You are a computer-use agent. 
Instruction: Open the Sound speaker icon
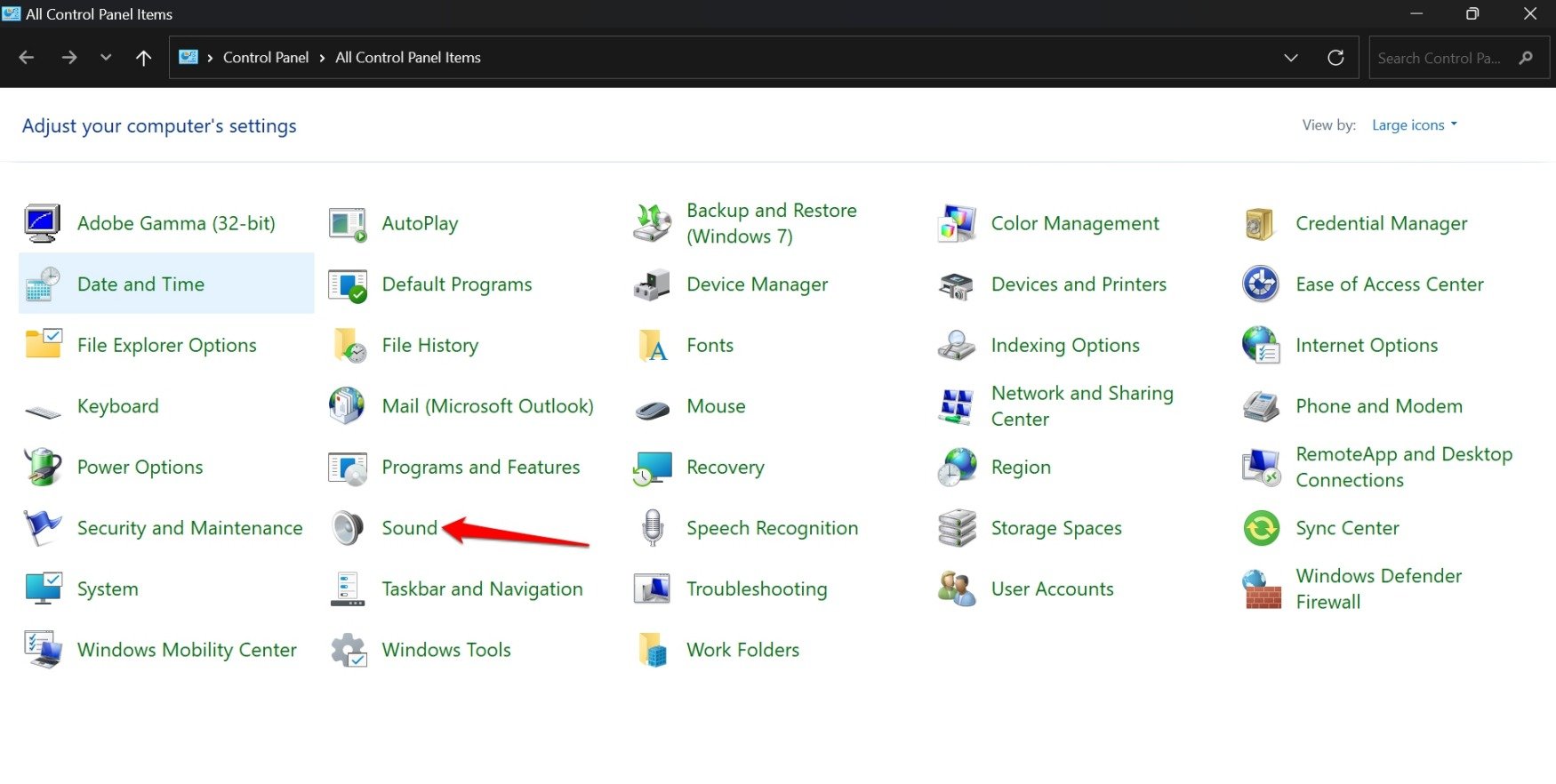[348, 528]
